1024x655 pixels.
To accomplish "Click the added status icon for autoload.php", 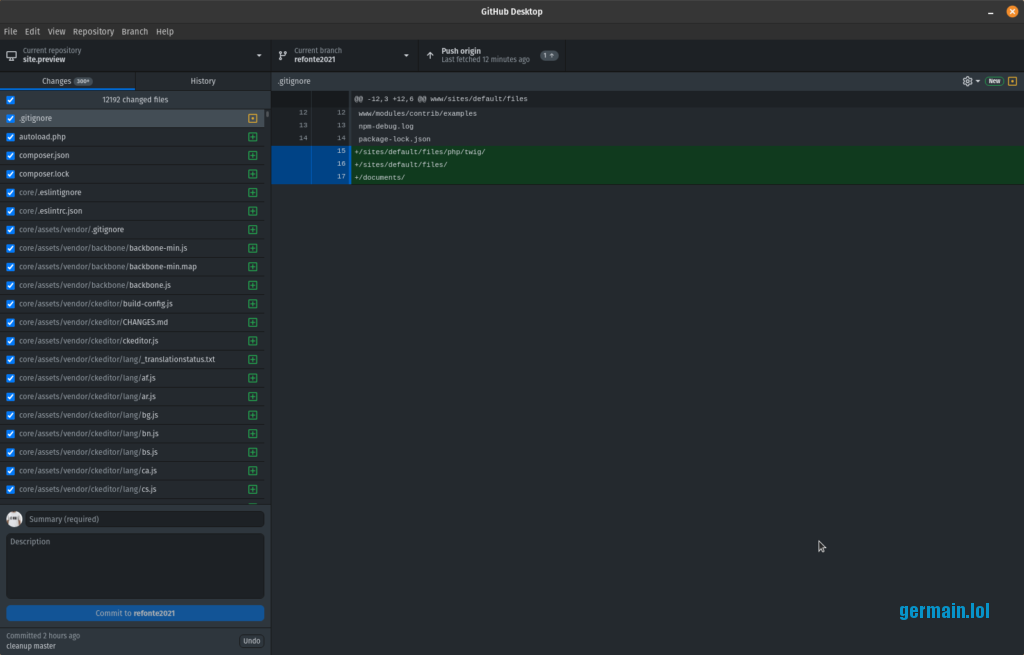I will (x=253, y=137).
